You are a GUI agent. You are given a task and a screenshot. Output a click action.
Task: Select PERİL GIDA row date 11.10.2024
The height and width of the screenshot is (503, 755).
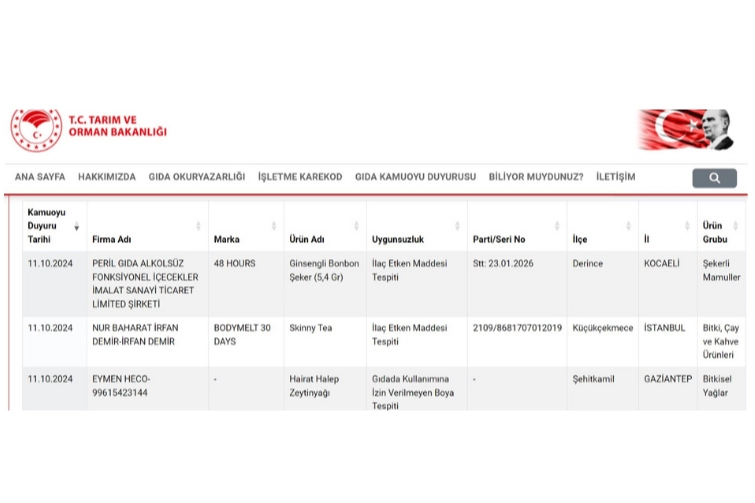54,284
